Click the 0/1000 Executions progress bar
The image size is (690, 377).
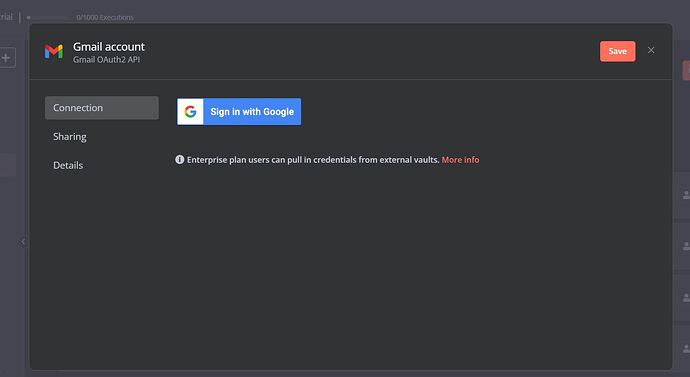pyautogui.click(x=48, y=18)
